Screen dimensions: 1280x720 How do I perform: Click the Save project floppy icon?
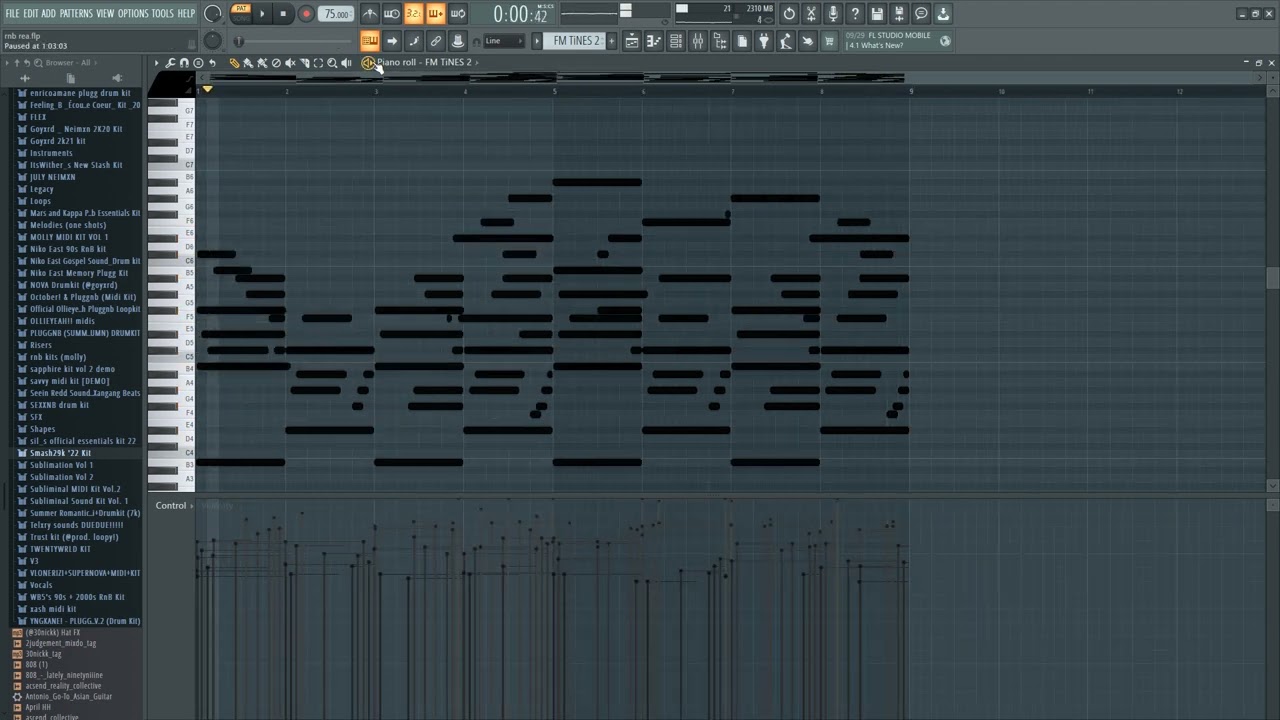[x=877, y=14]
